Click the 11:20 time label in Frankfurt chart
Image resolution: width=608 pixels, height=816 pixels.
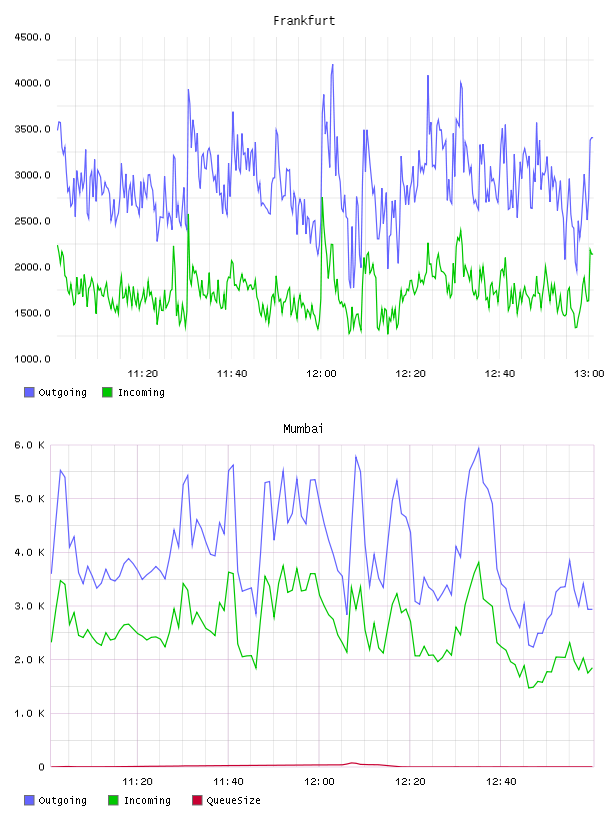pos(143,373)
